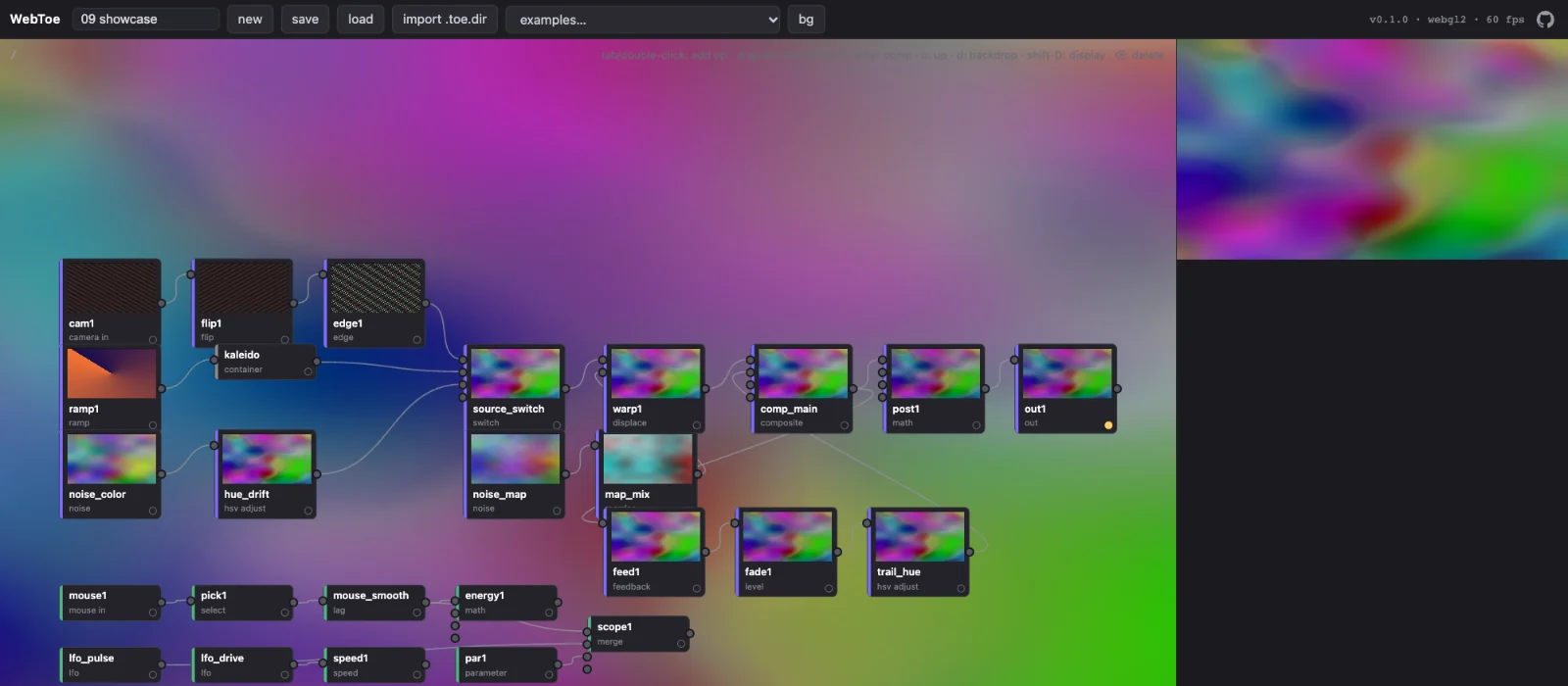Screen dimensions: 1568x686
Task: Toggle the display flag on out1 node
Action: tap(1108, 425)
